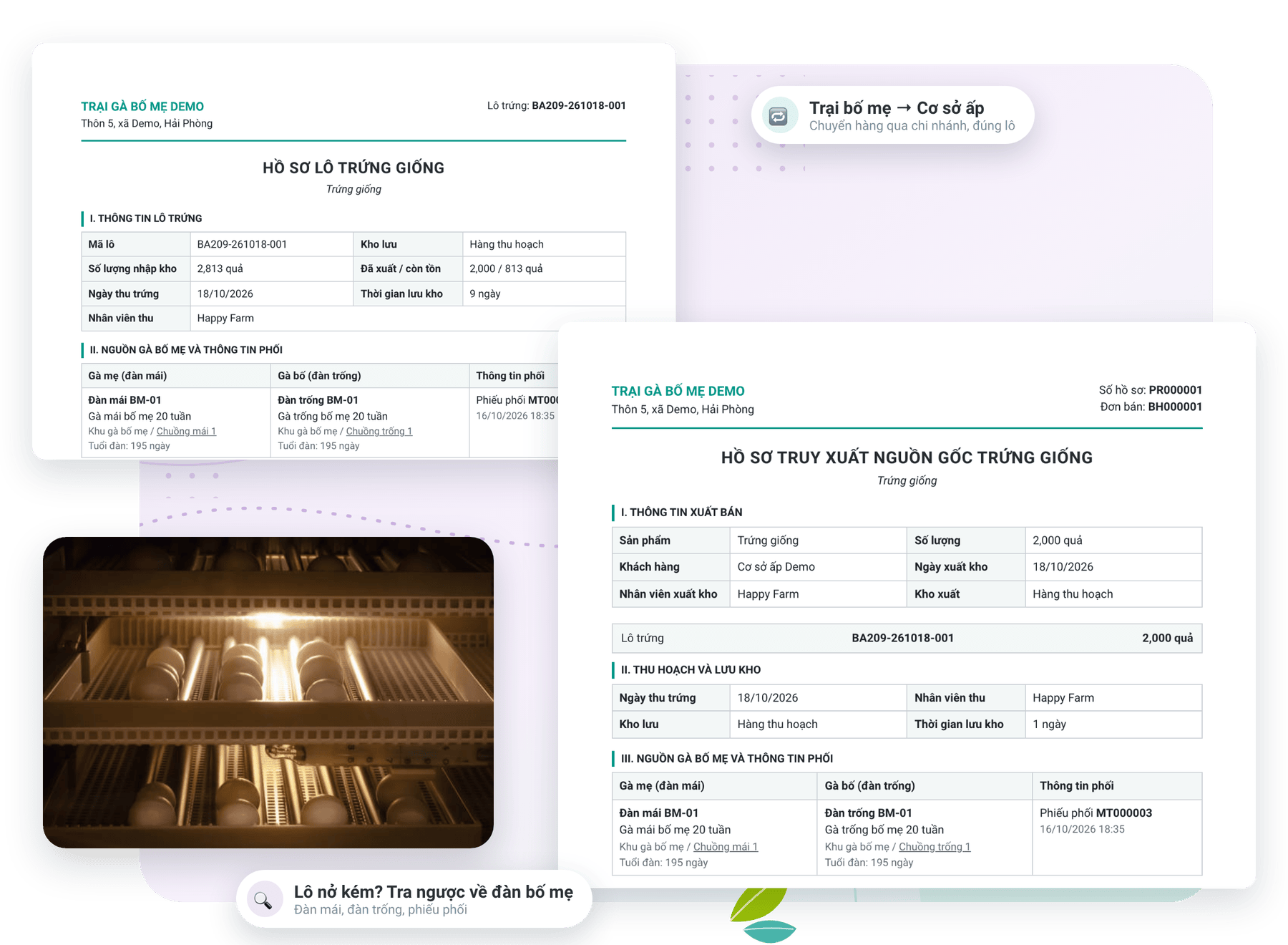
Task: Click mating slip MT000003 in the truy xuất document
Action: tap(1124, 813)
